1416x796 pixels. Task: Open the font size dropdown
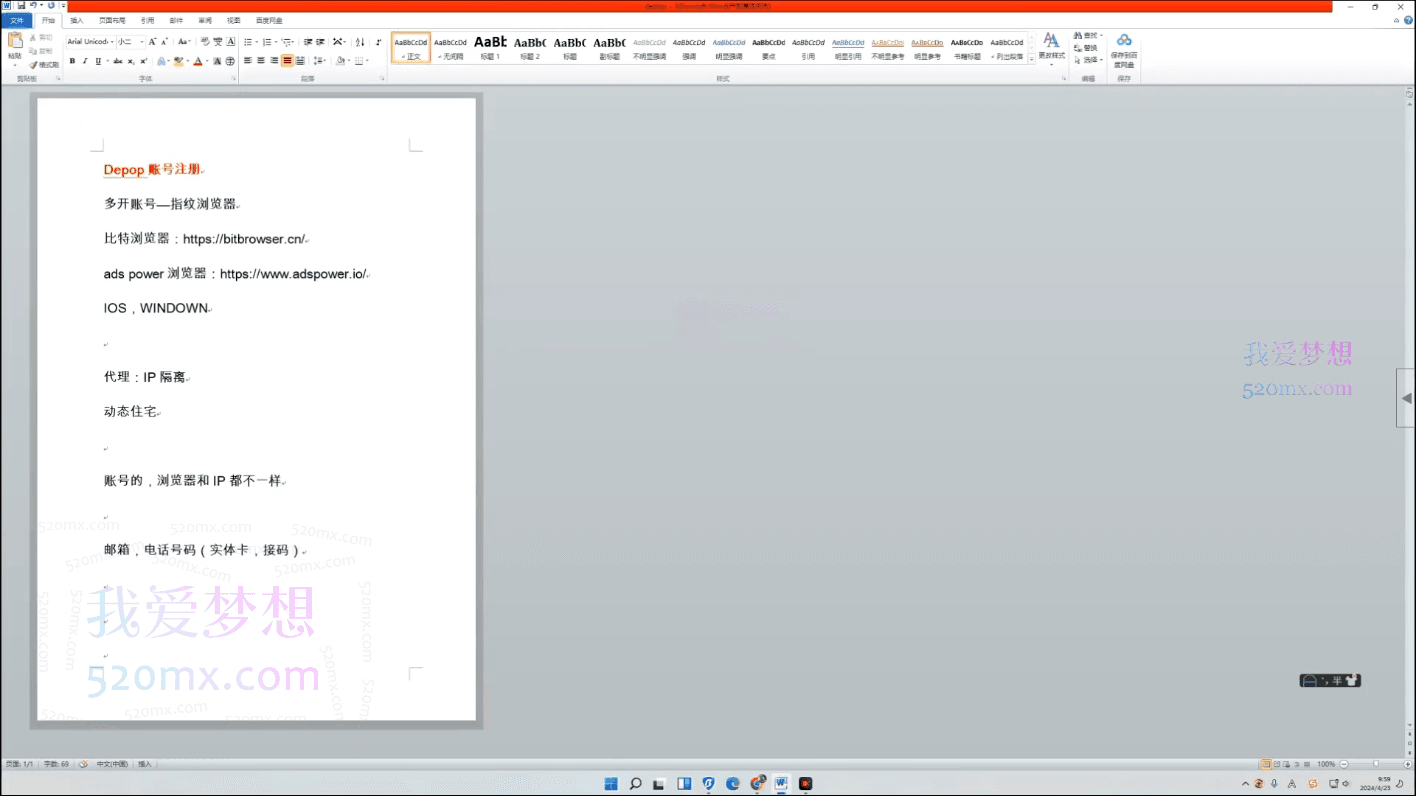pyautogui.click(x=141, y=42)
